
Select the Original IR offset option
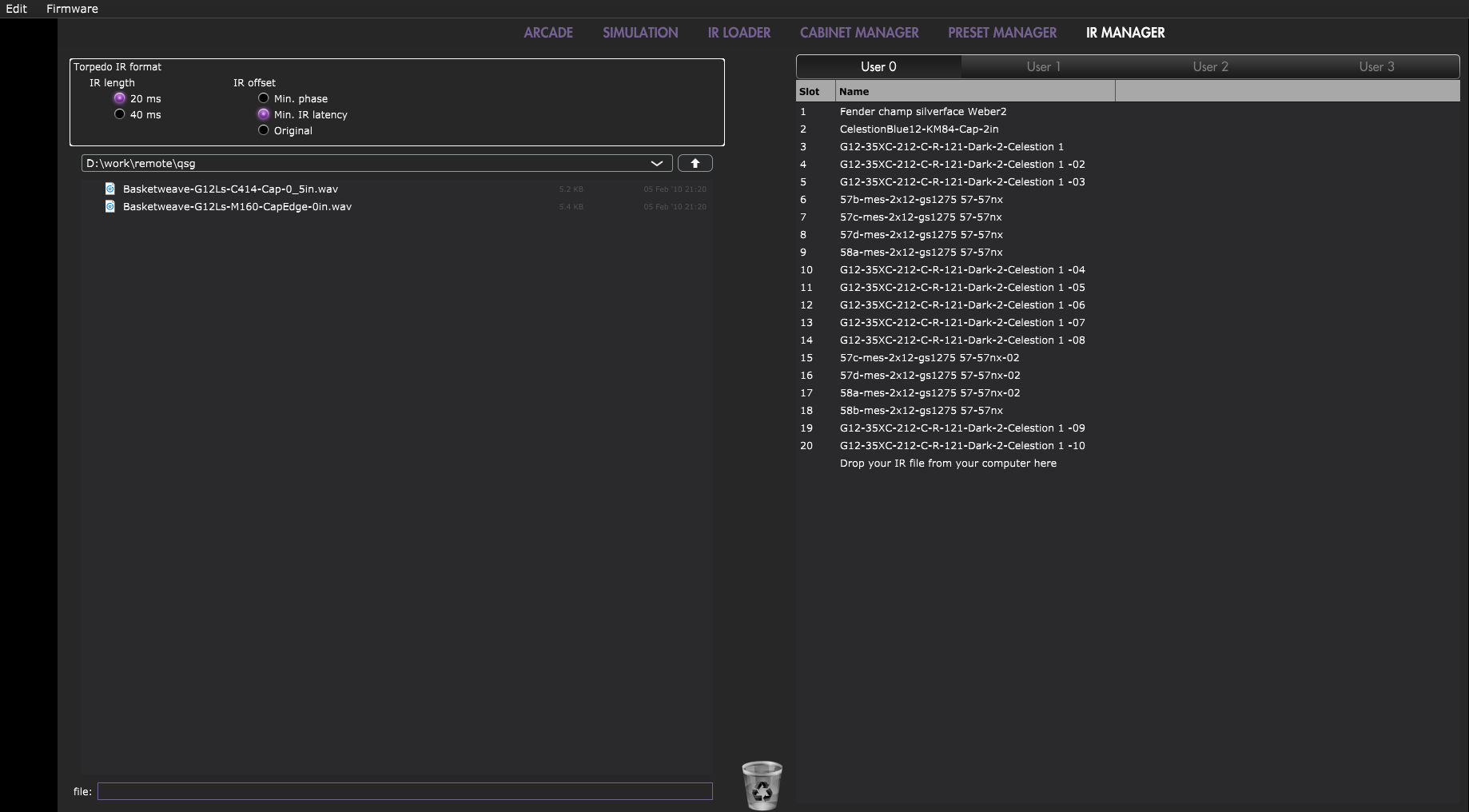(264, 130)
